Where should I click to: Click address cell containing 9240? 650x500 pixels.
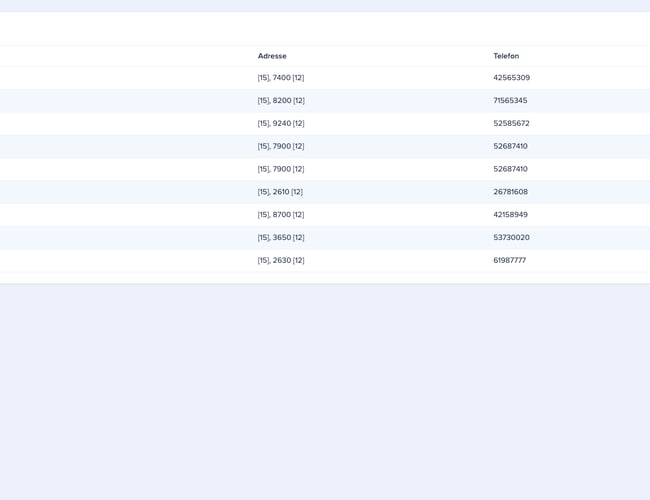click(281, 124)
